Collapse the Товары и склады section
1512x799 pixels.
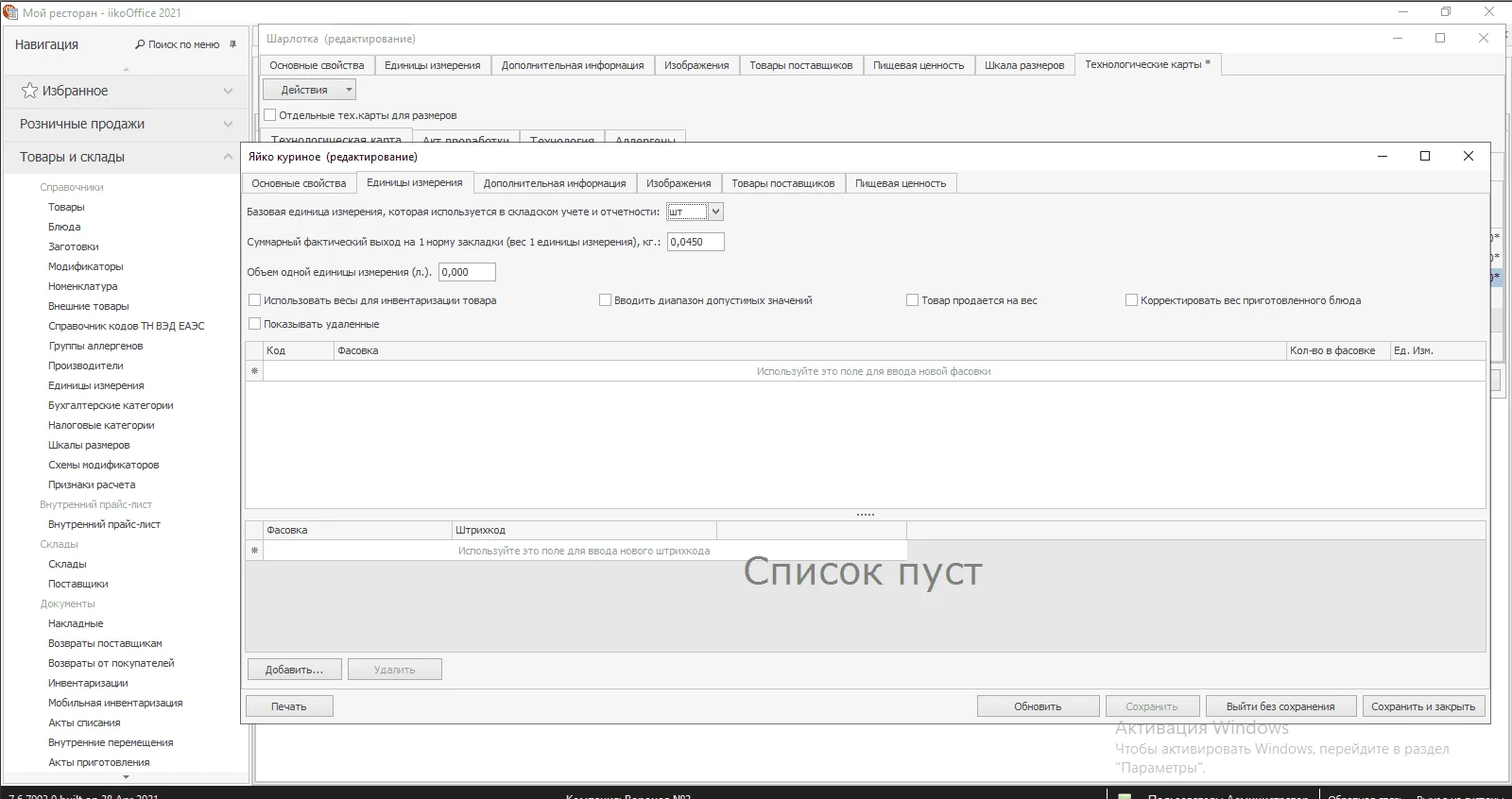(x=228, y=157)
